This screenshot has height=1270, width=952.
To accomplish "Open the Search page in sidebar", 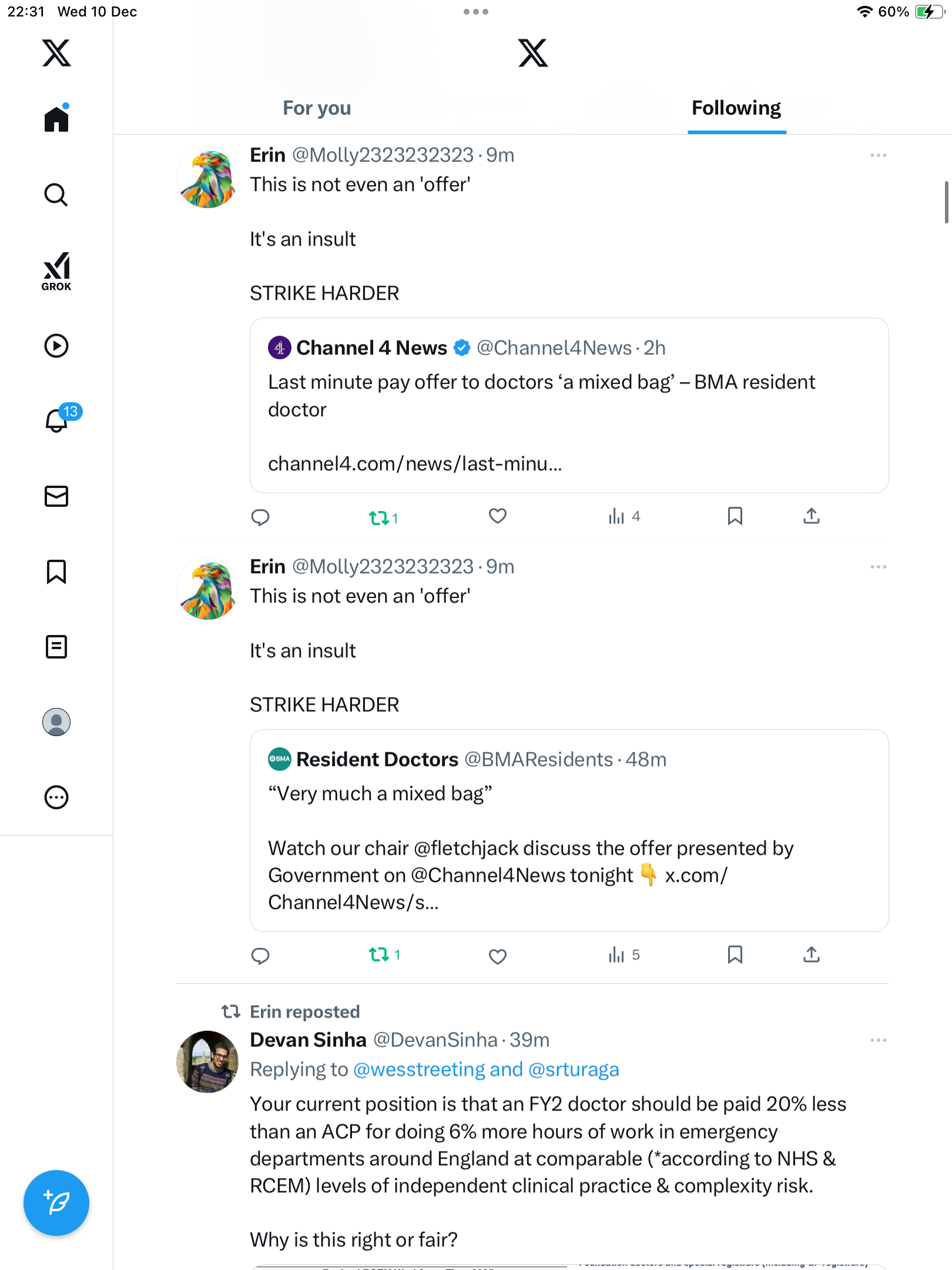I will (x=56, y=195).
